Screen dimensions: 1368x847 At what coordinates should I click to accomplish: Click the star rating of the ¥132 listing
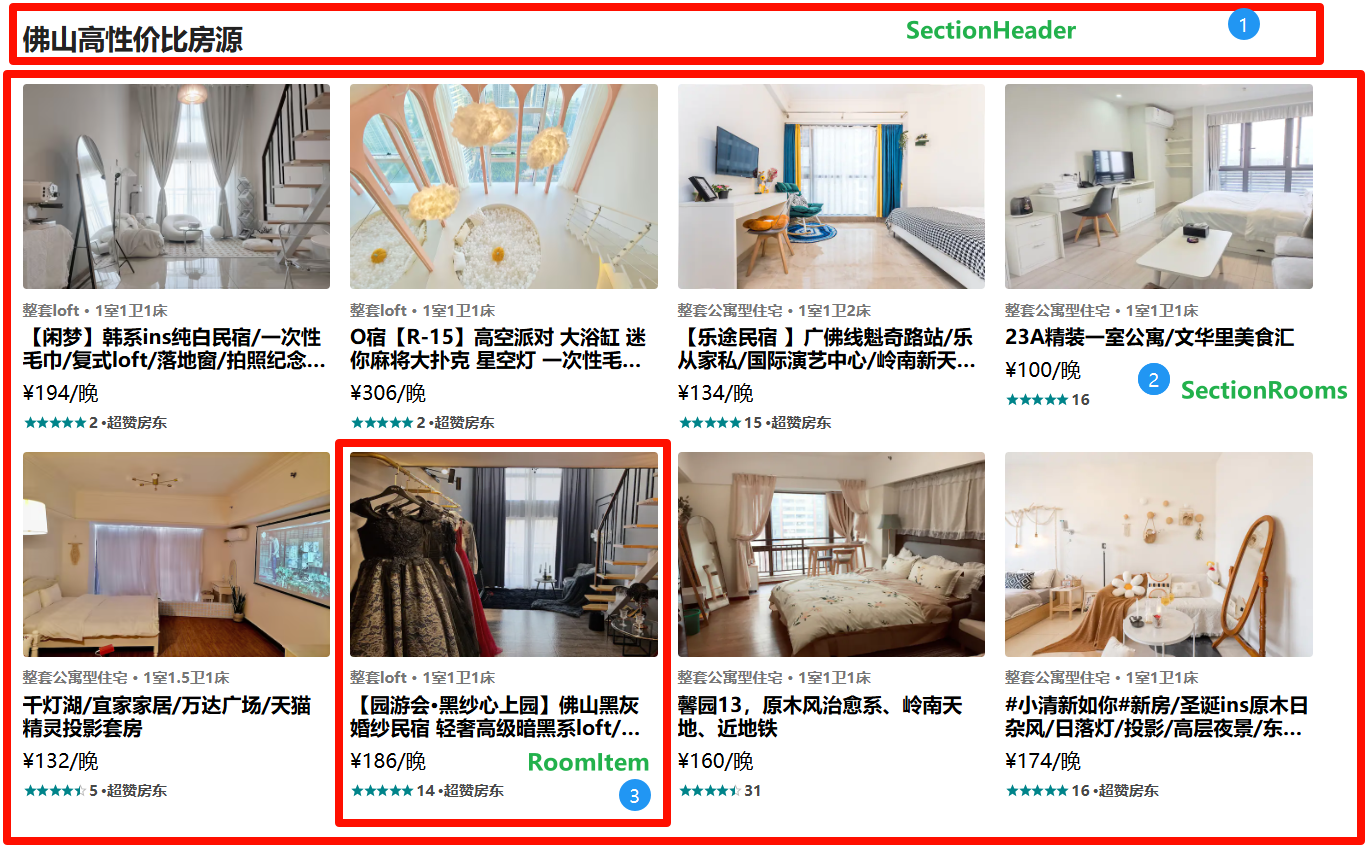(55, 791)
